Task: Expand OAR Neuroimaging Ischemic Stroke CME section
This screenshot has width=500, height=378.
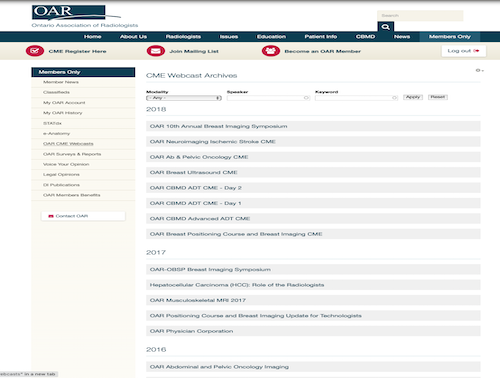Action: [313, 142]
